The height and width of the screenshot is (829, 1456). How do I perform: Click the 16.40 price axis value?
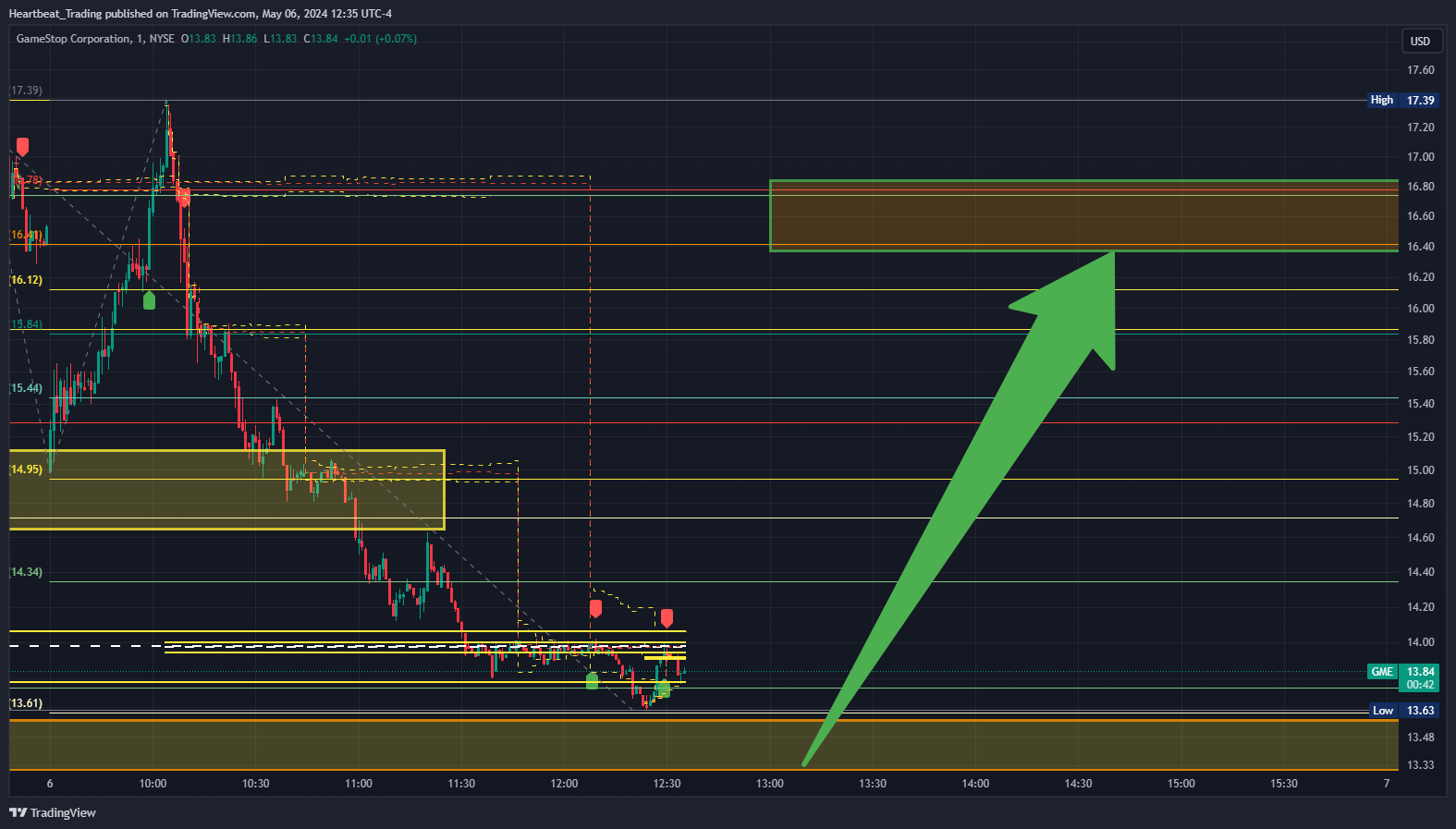pyautogui.click(x=1421, y=247)
